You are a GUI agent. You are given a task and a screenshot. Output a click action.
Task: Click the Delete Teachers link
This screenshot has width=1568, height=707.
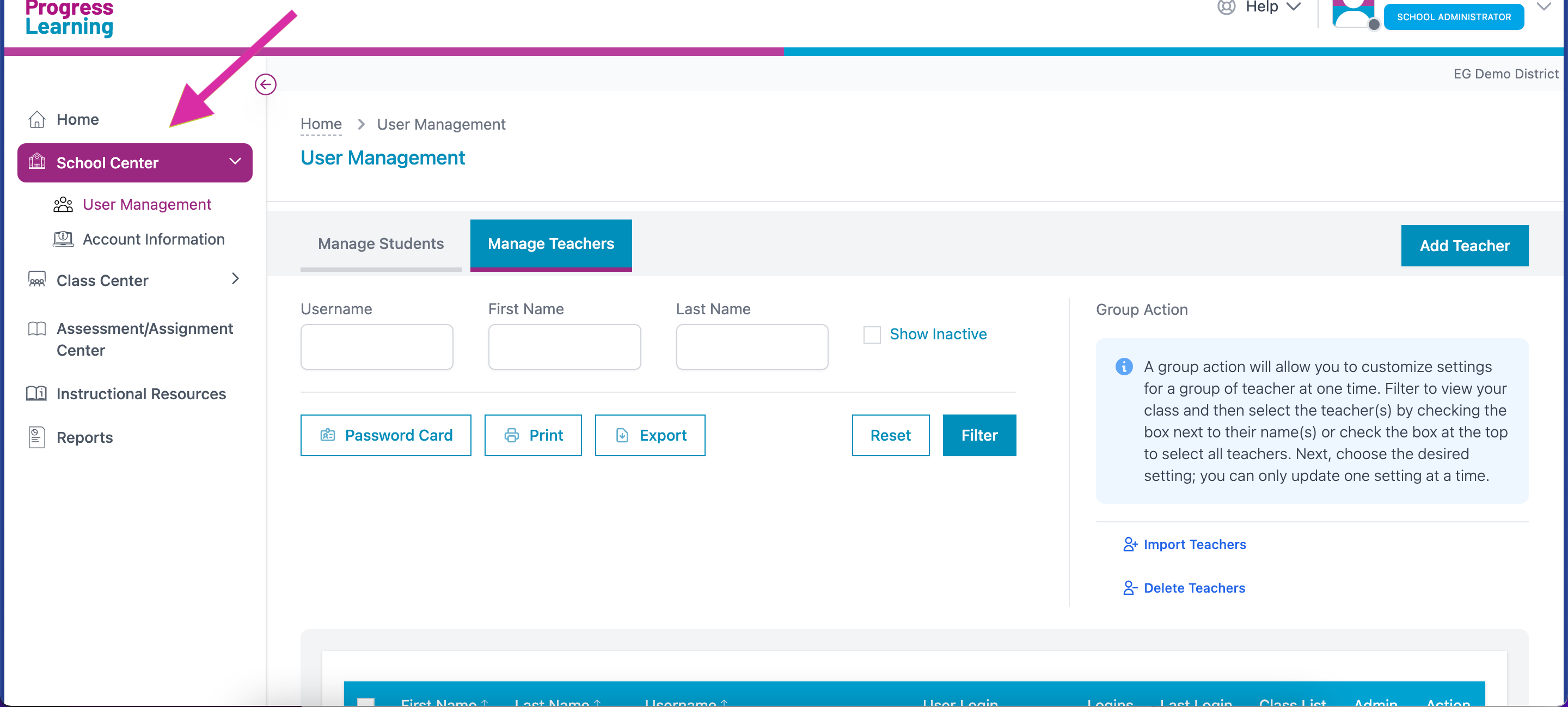tap(1195, 588)
